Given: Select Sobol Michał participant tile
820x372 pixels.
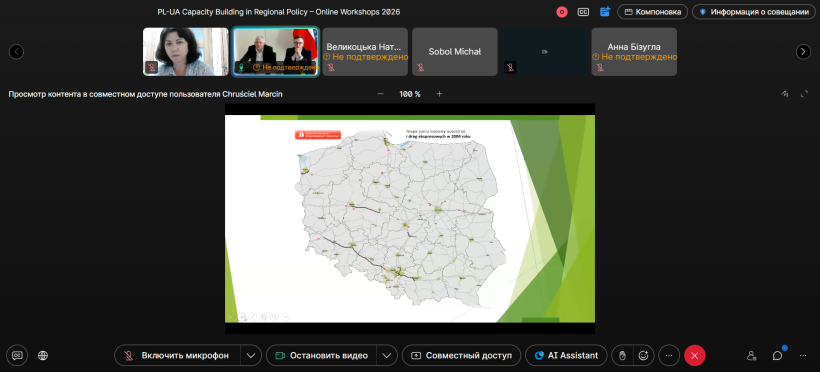Looking at the screenshot, I should [454, 51].
